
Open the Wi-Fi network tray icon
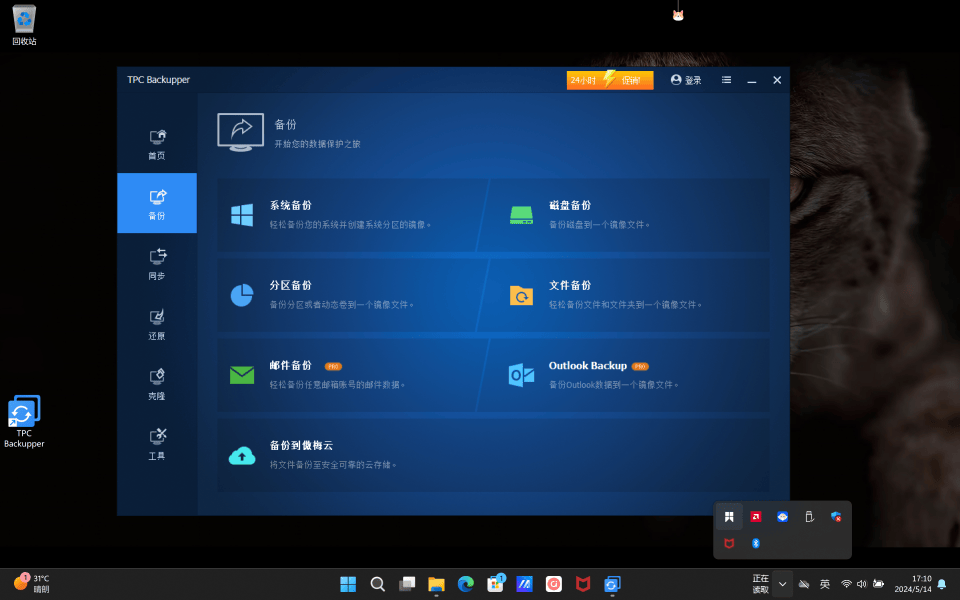point(846,584)
